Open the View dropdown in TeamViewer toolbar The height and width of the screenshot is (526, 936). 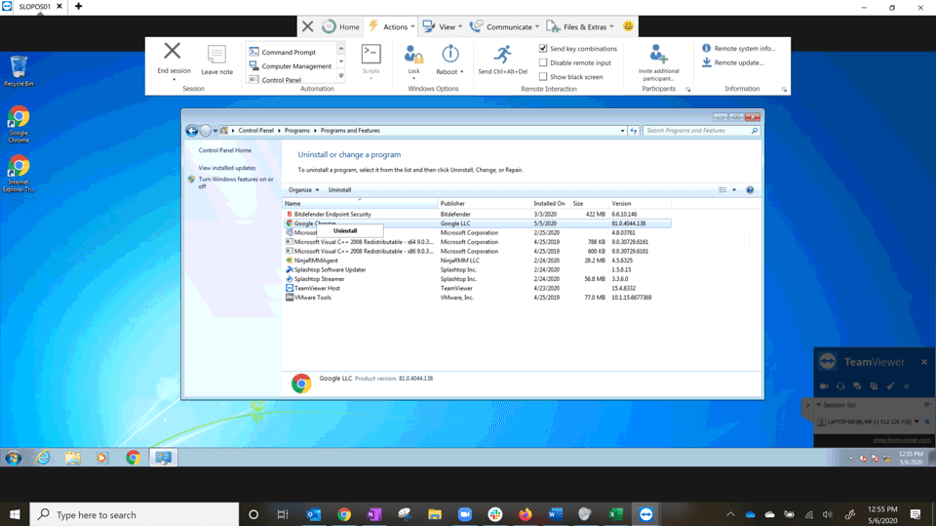click(x=442, y=27)
